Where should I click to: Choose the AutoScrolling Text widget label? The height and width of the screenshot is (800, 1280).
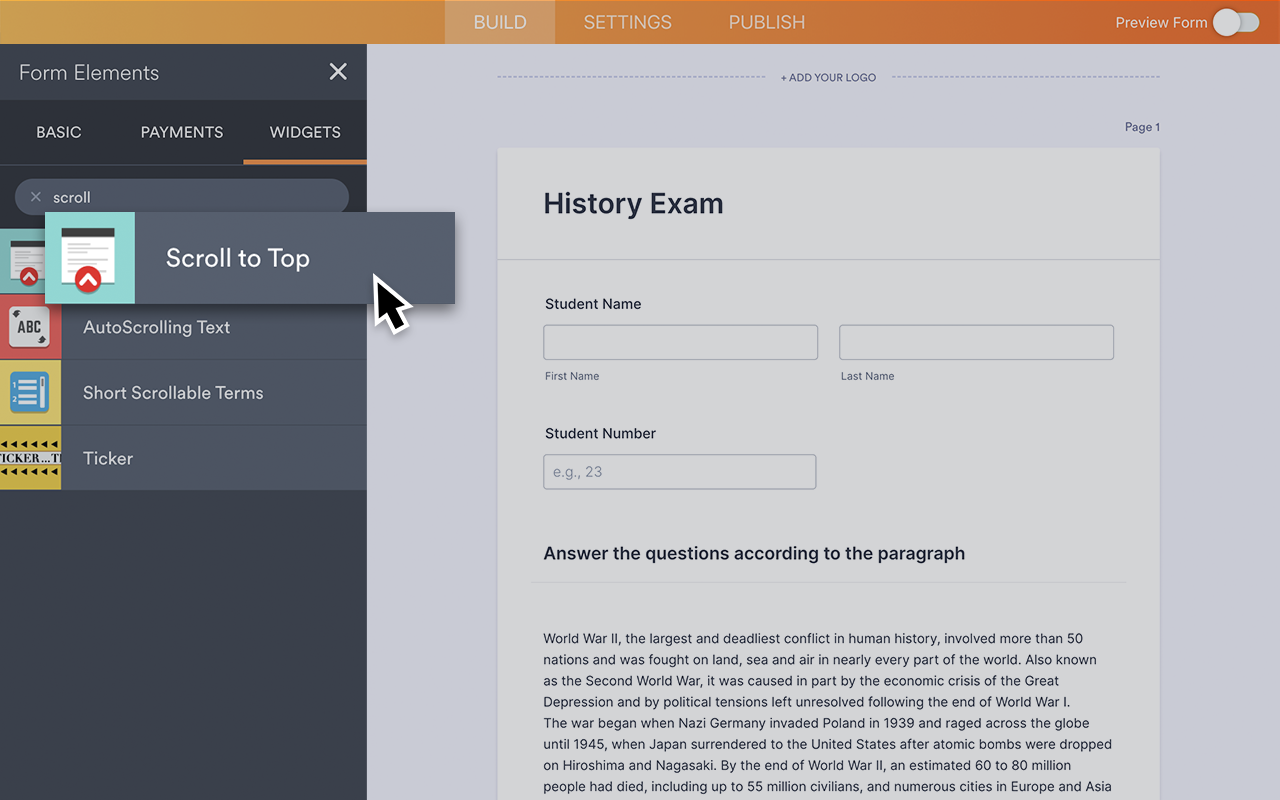(x=157, y=327)
